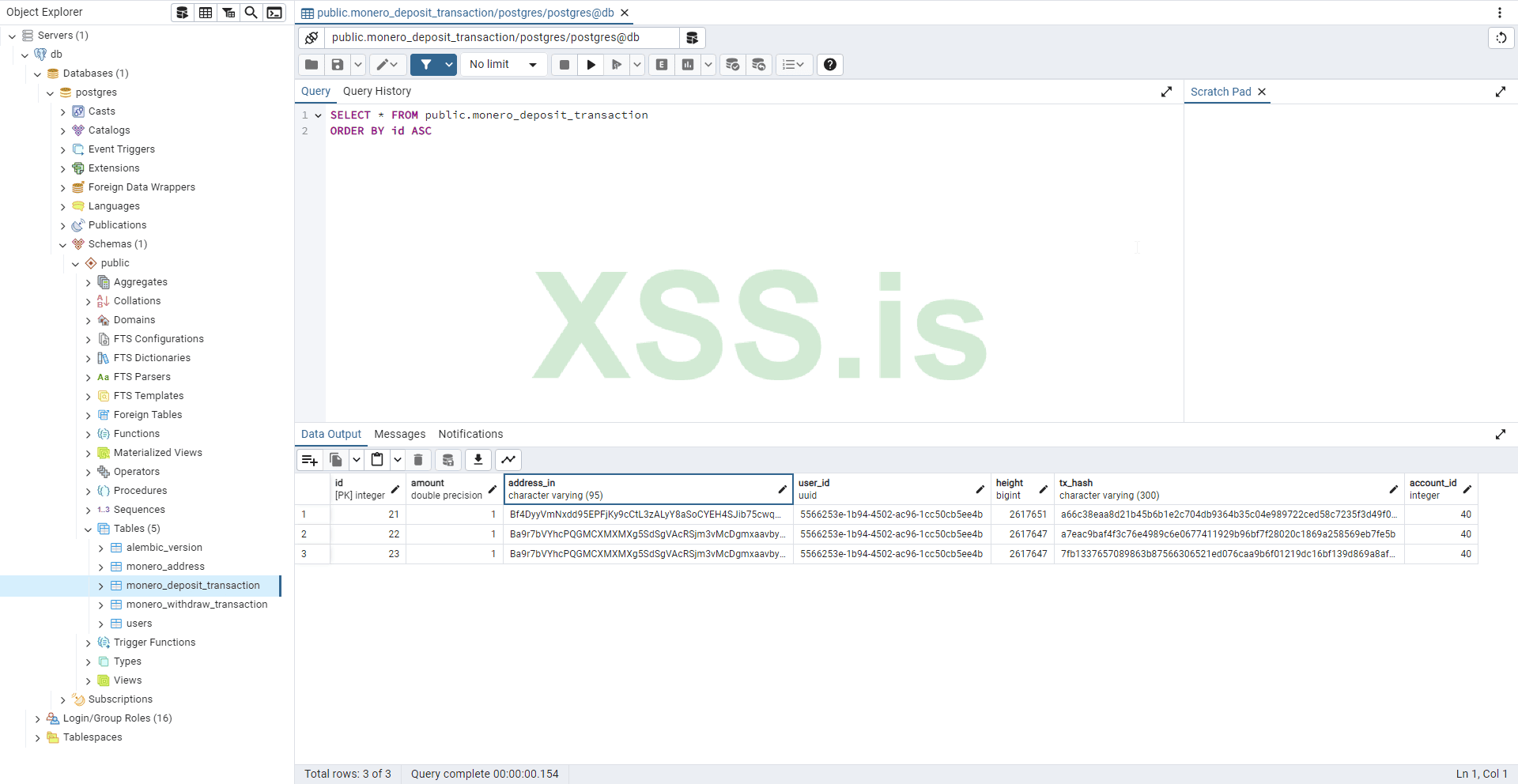This screenshot has width=1518, height=784.
Task: Open the Query Tool from Object Explorer
Action: (x=183, y=13)
